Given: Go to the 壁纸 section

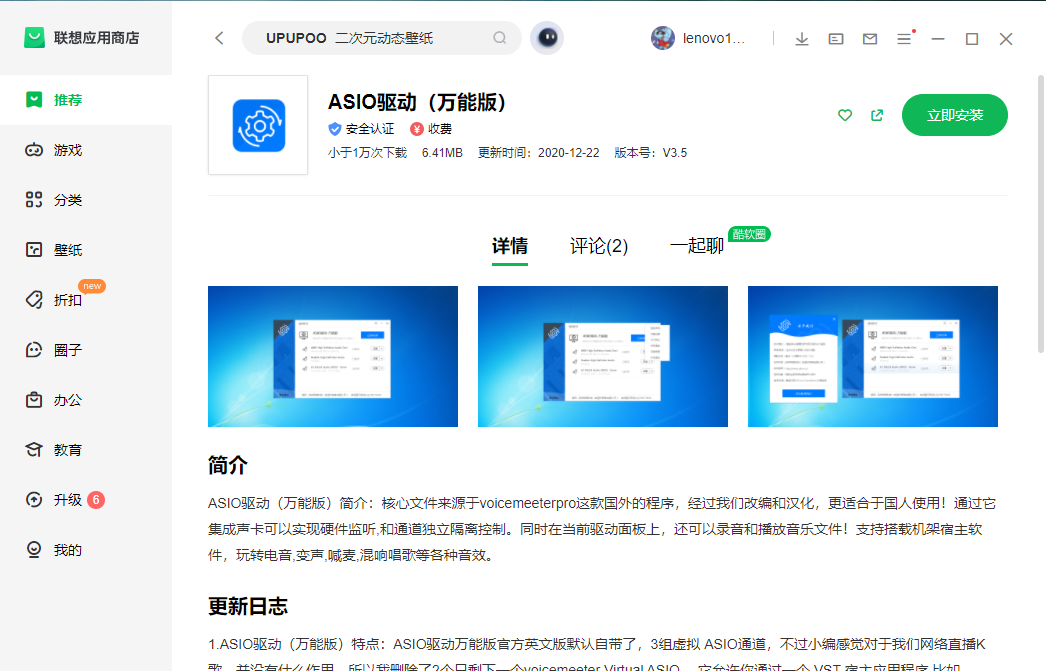Looking at the screenshot, I should [x=86, y=250].
